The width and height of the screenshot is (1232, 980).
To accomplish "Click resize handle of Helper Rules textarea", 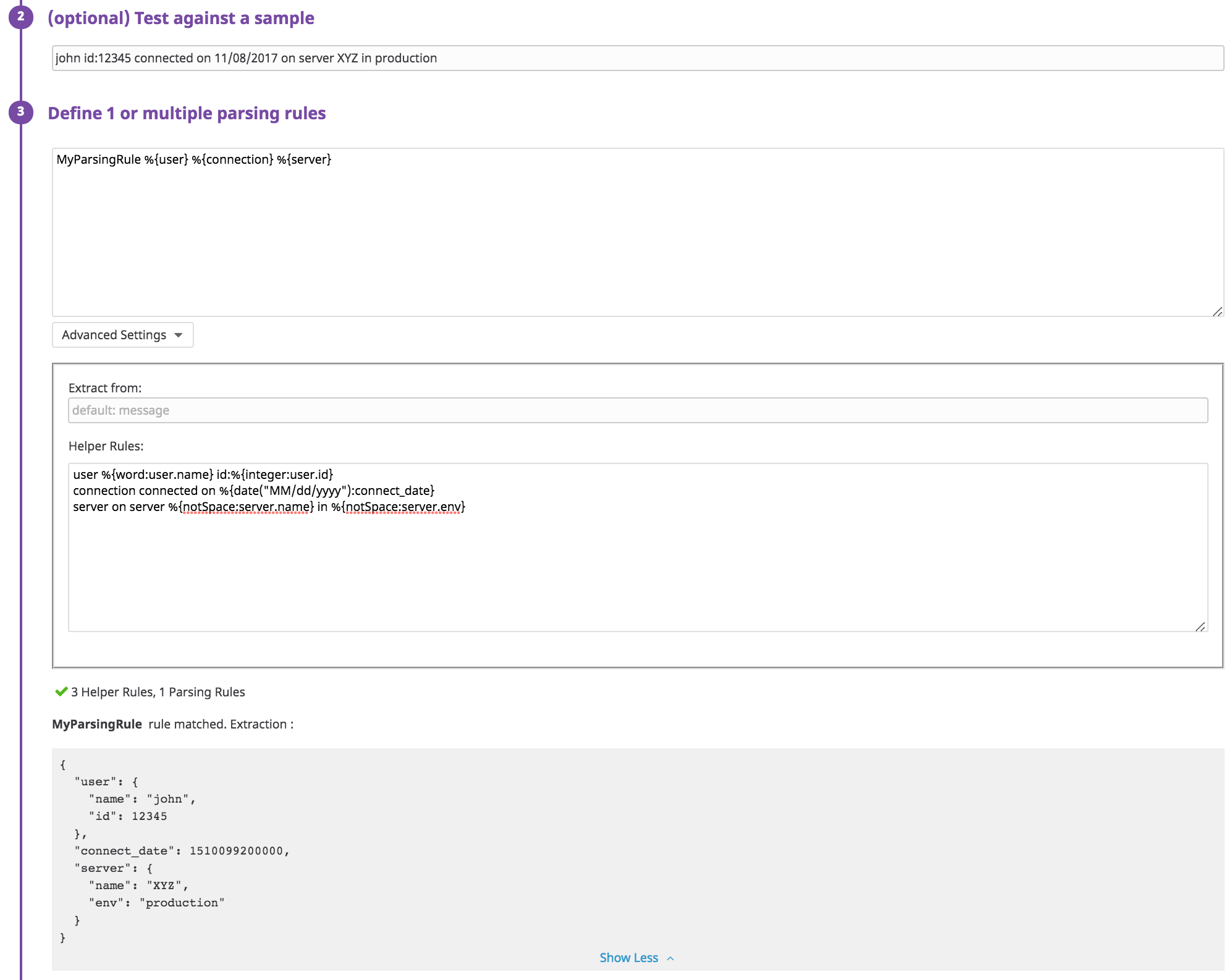I will click(x=1200, y=627).
